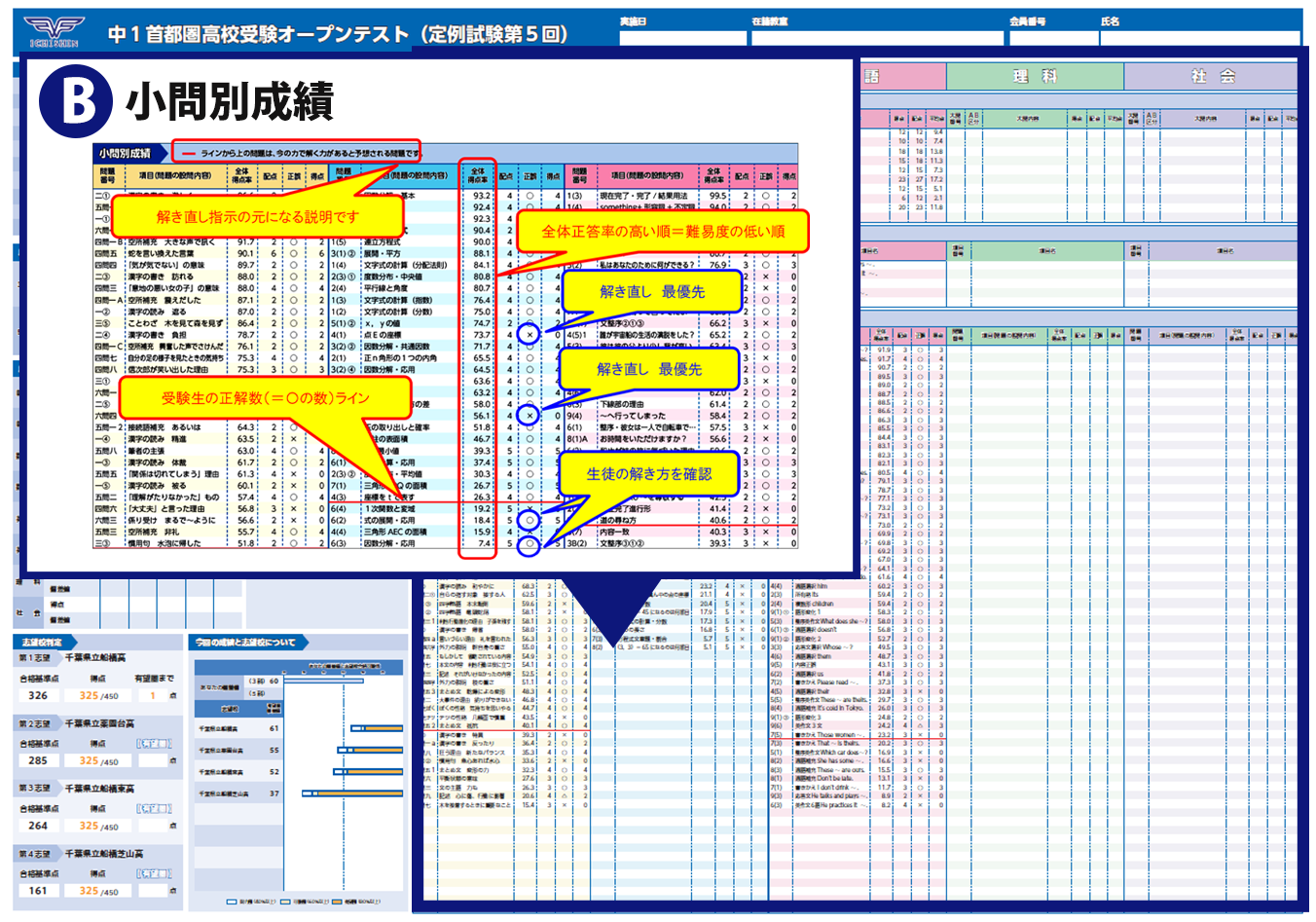Click the 第1志望 label
Image resolution: width=1316 pixels, height=922 pixels.
coord(34,659)
